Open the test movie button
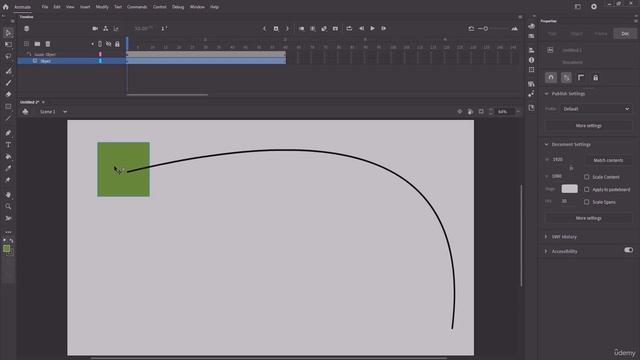The image size is (640, 360). pyautogui.click(x=594, y=7)
